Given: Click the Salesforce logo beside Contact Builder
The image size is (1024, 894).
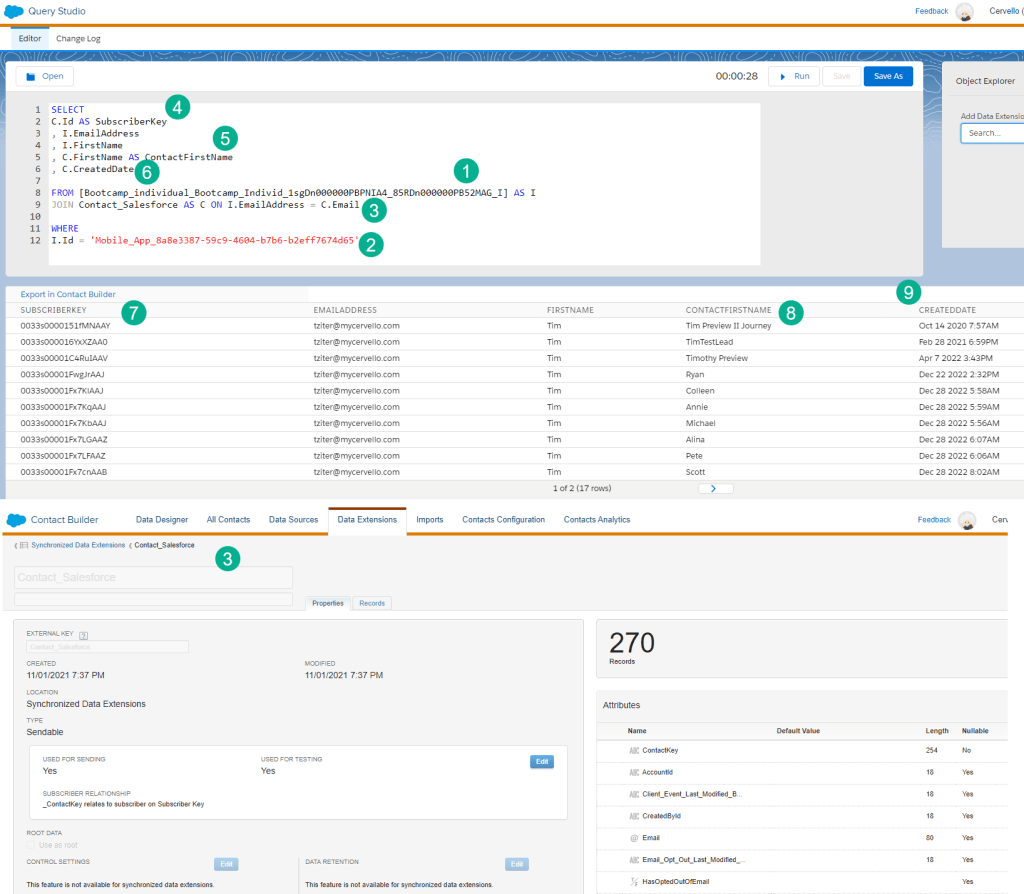Looking at the screenshot, I should (x=16, y=520).
